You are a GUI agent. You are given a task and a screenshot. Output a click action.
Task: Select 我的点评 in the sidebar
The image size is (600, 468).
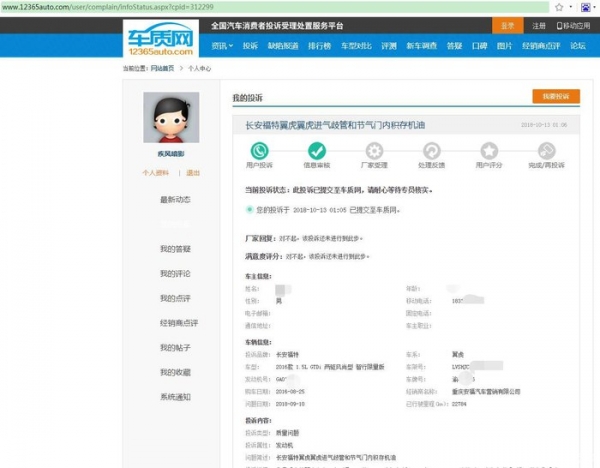(175, 298)
